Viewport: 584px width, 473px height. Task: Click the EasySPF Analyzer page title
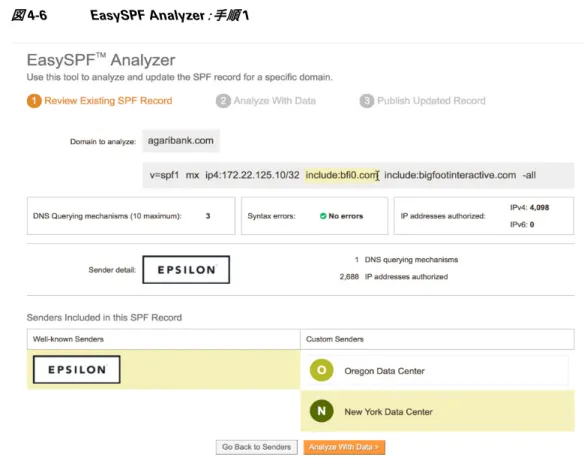(101, 60)
